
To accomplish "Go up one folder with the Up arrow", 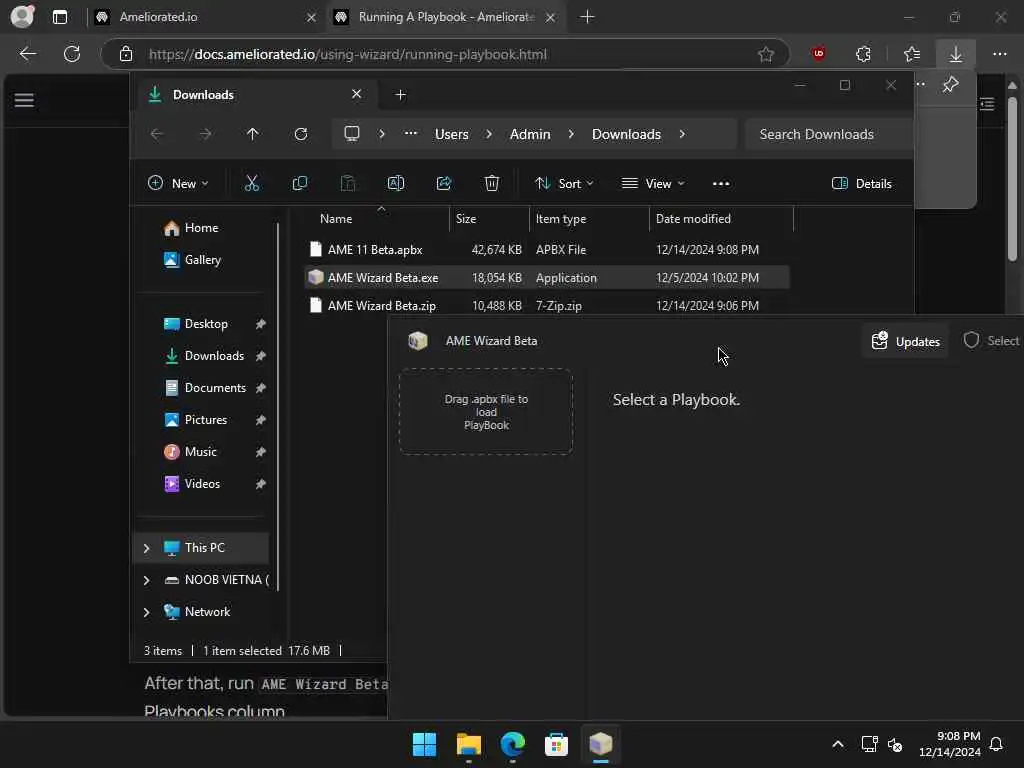I will [x=253, y=134].
